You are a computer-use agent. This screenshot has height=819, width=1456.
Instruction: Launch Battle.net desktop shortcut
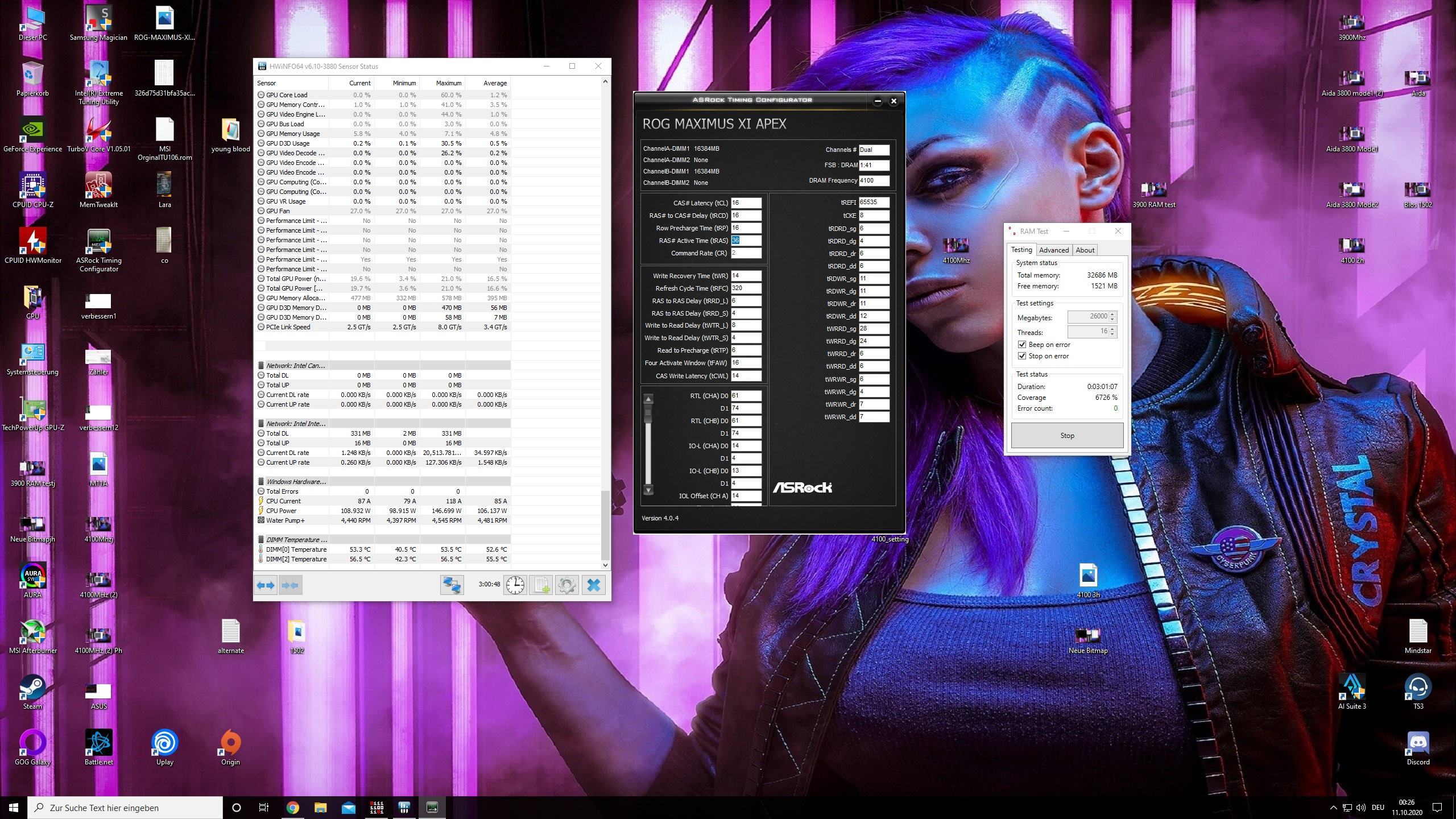(99, 748)
